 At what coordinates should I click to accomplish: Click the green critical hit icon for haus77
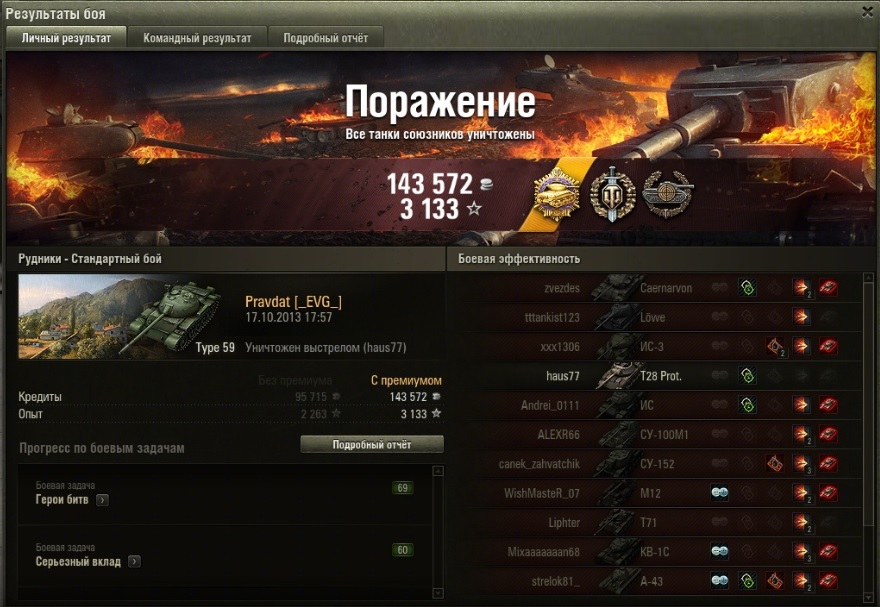[747, 376]
